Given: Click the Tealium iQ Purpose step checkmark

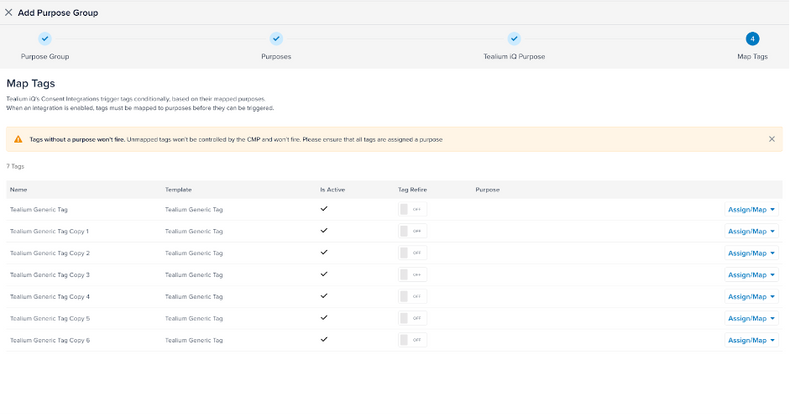Looking at the screenshot, I should [x=514, y=39].
